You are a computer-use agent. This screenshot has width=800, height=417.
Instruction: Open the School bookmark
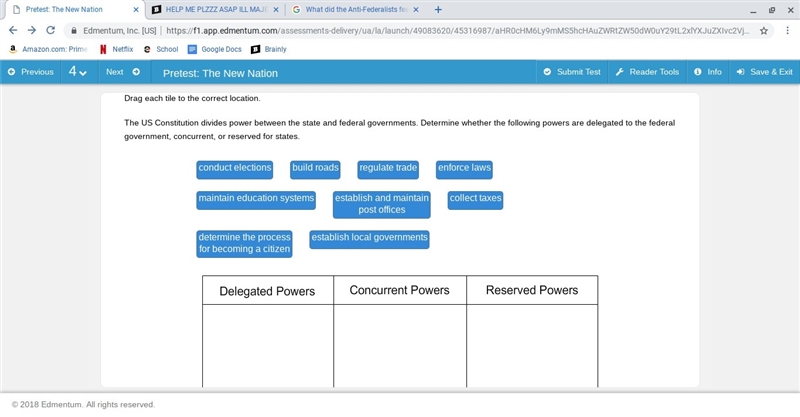(x=161, y=49)
